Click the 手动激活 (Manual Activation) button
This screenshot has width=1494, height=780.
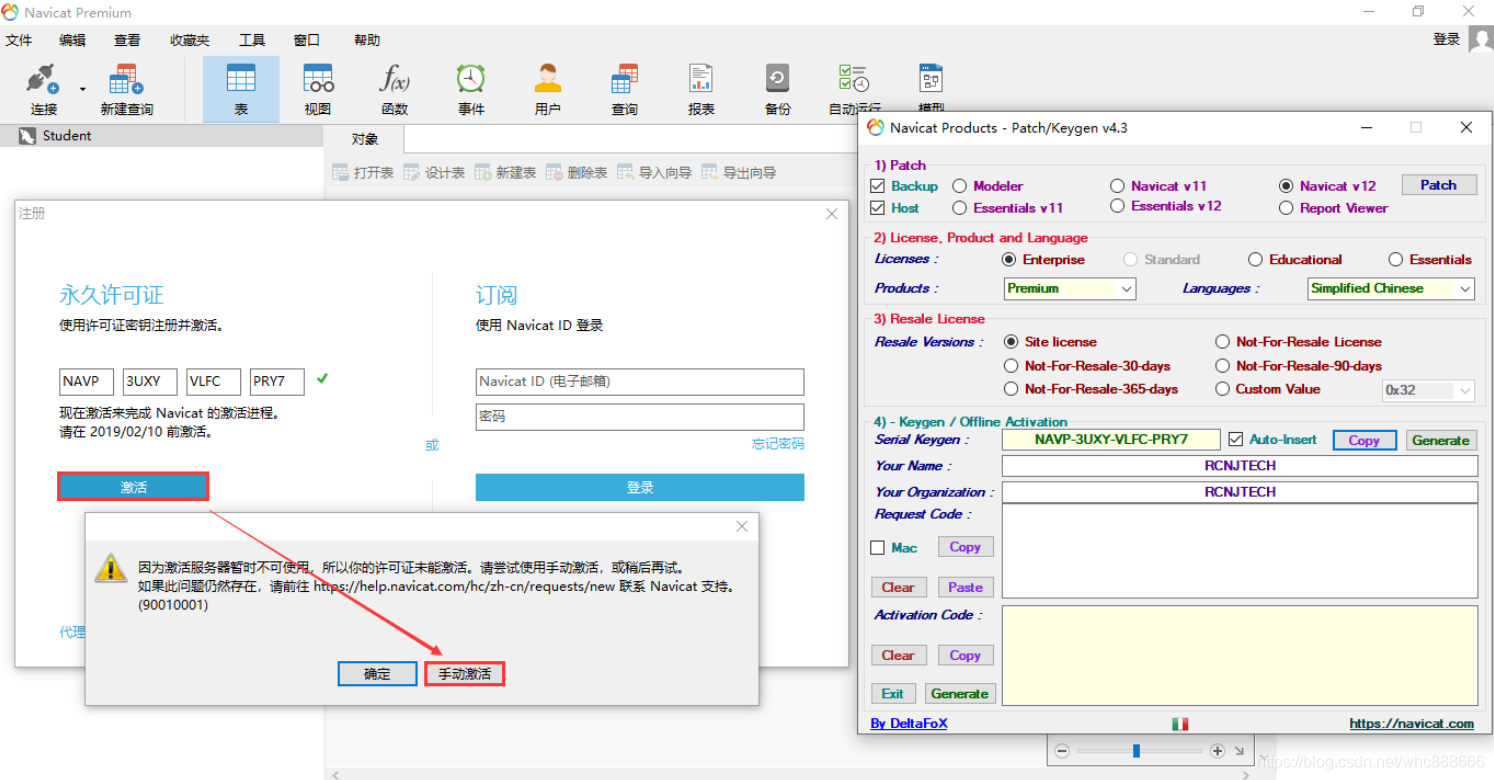point(465,674)
